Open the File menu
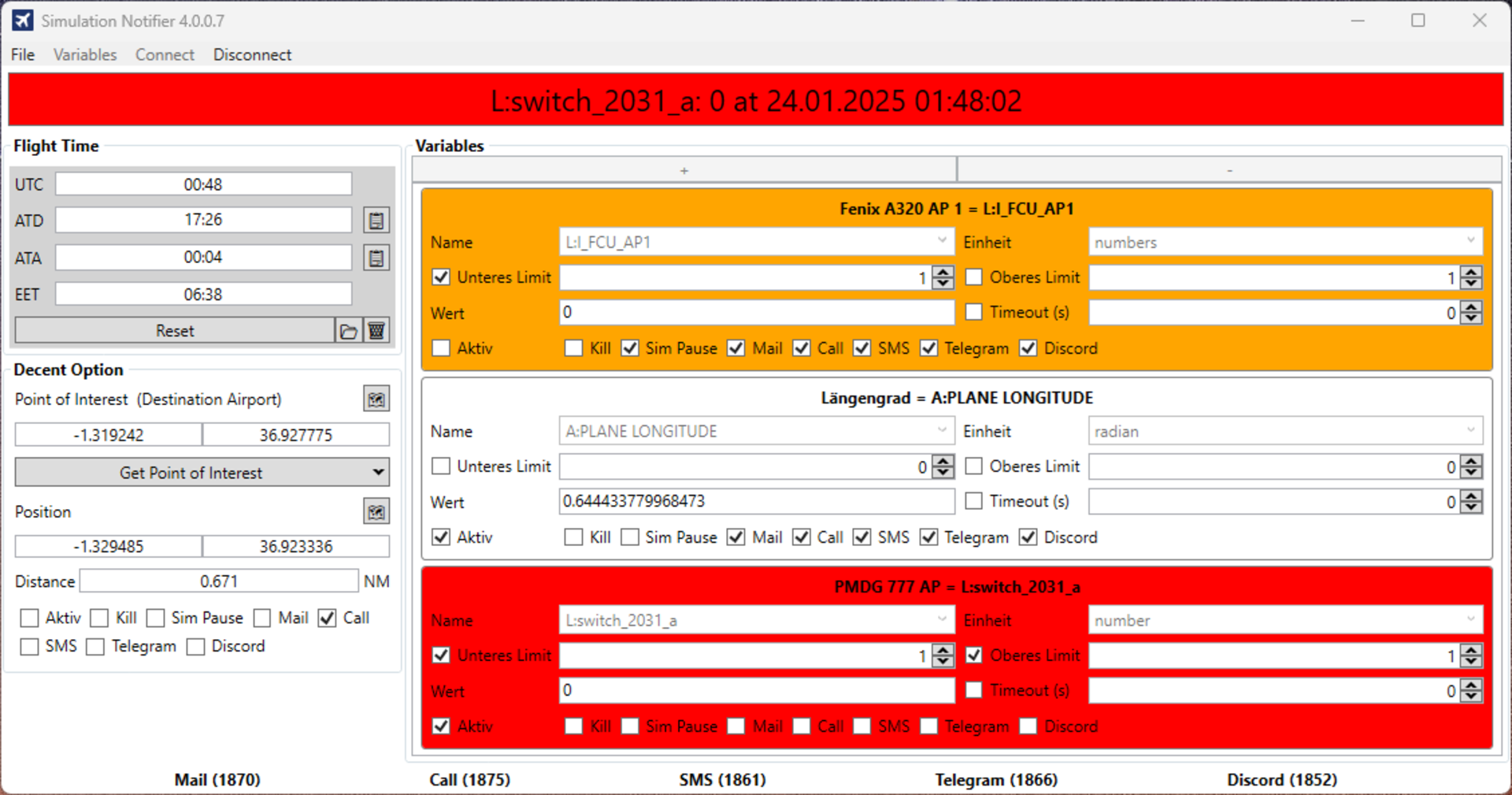The width and height of the screenshot is (1512, 795). pyautogui.click(x=23, y=54)
